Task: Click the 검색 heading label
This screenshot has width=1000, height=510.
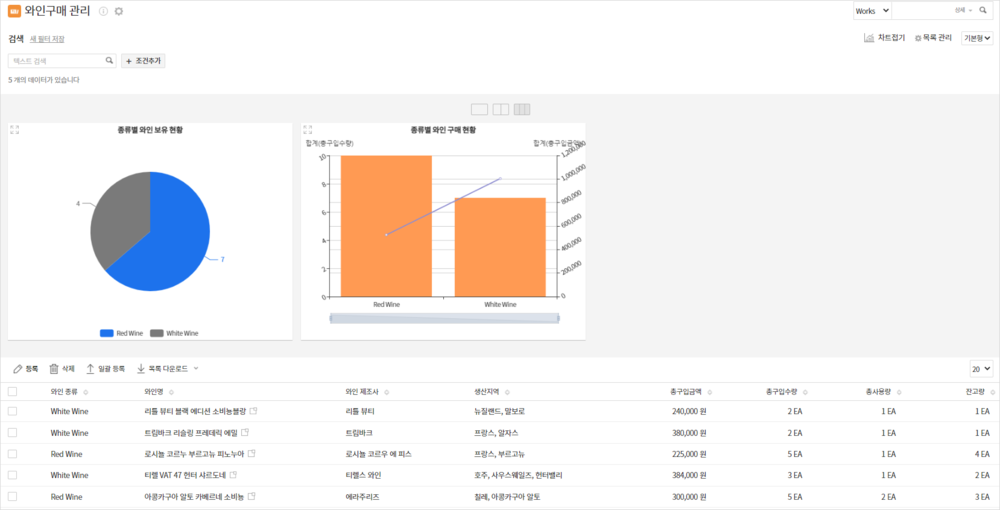Action: click(16, 39)
